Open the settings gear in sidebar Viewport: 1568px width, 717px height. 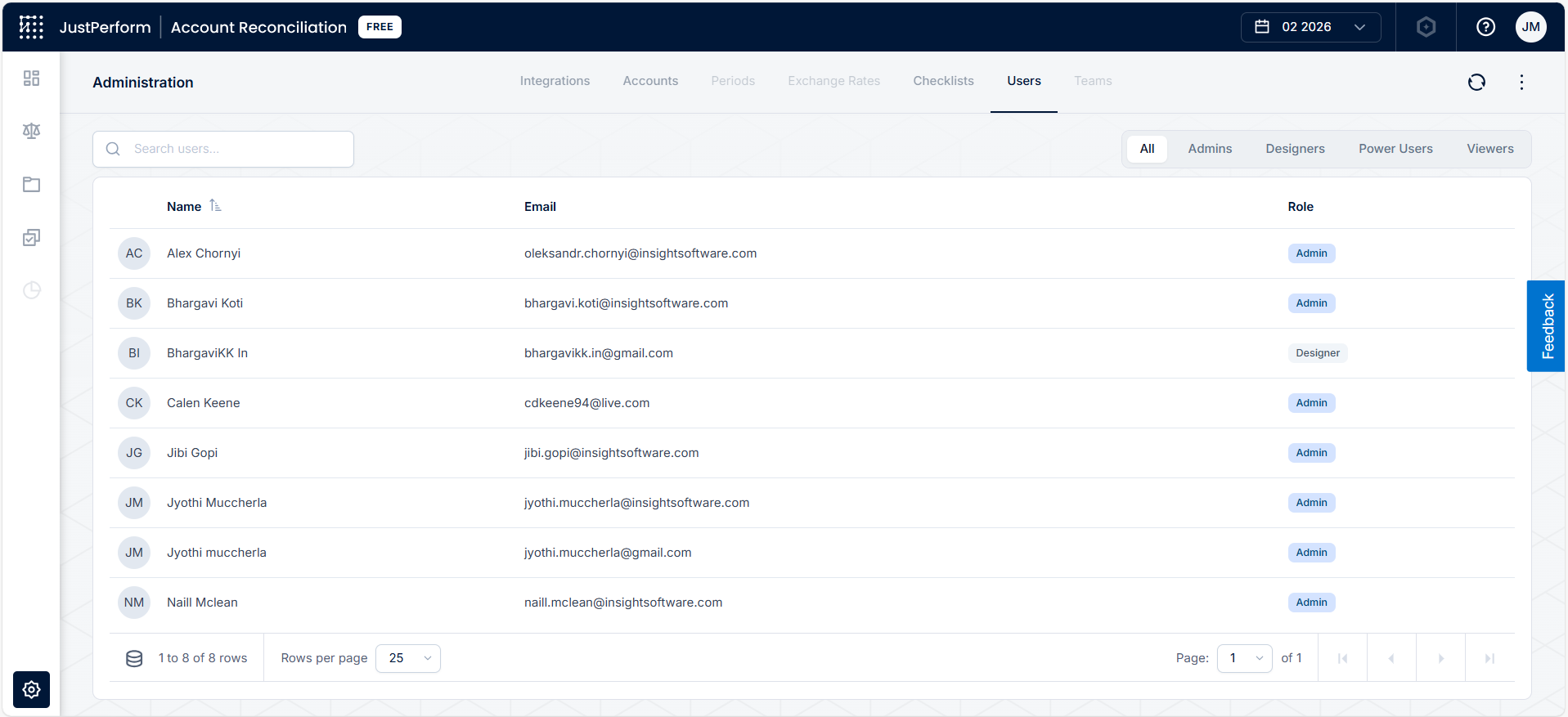[x=31, y=689]
